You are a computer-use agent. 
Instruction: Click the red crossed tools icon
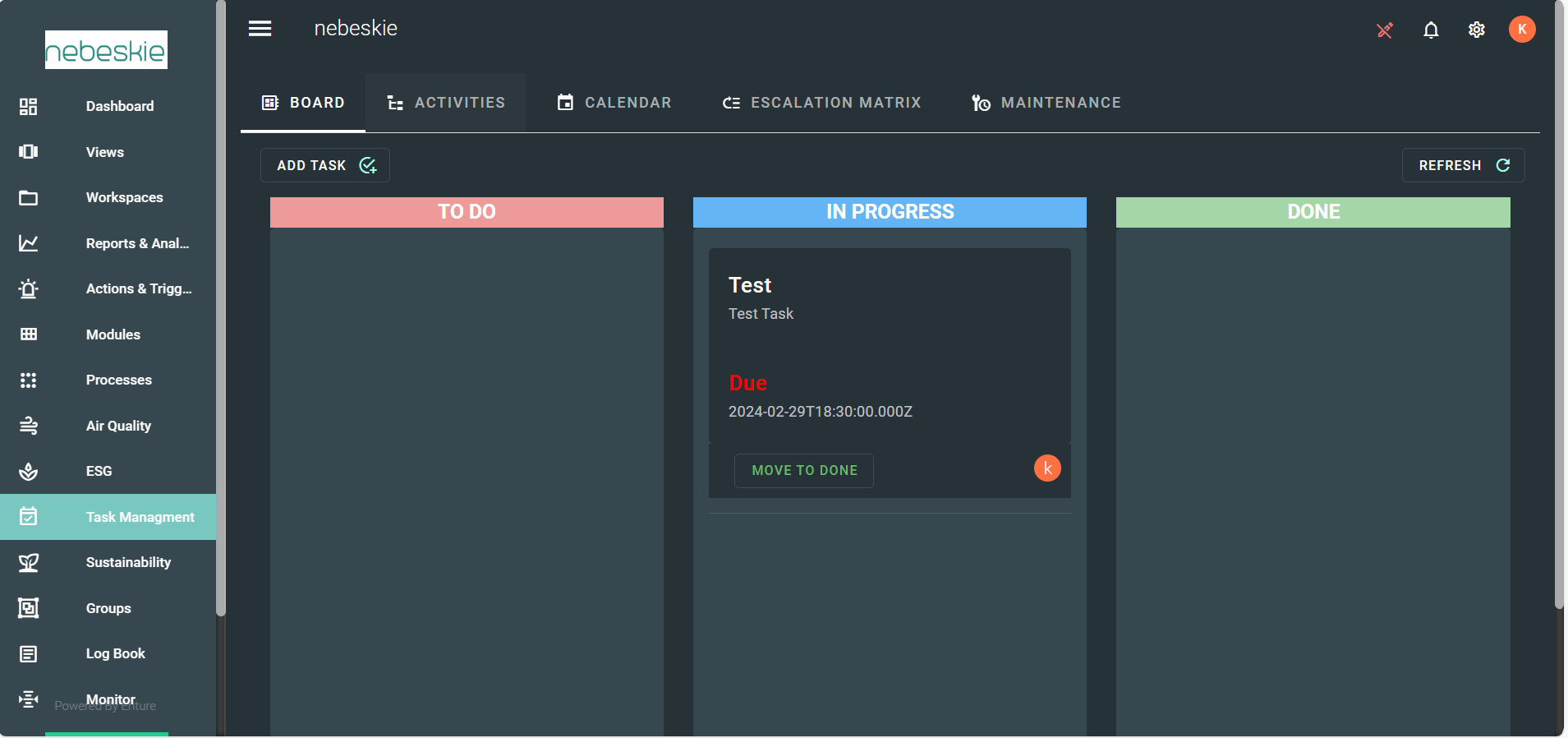pyautogui.click(x=1385, y=30)
